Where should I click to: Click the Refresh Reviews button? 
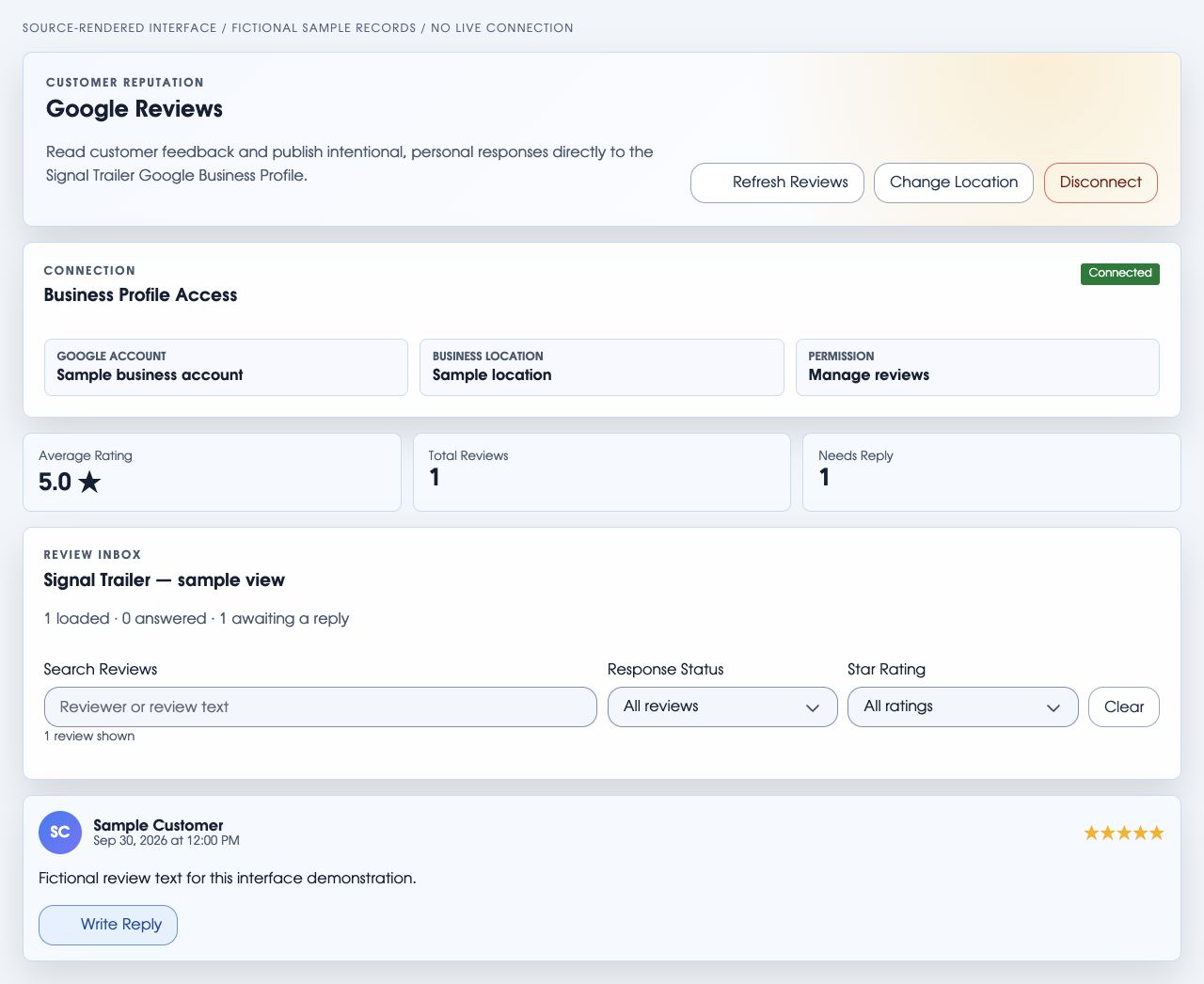[777, 183]
